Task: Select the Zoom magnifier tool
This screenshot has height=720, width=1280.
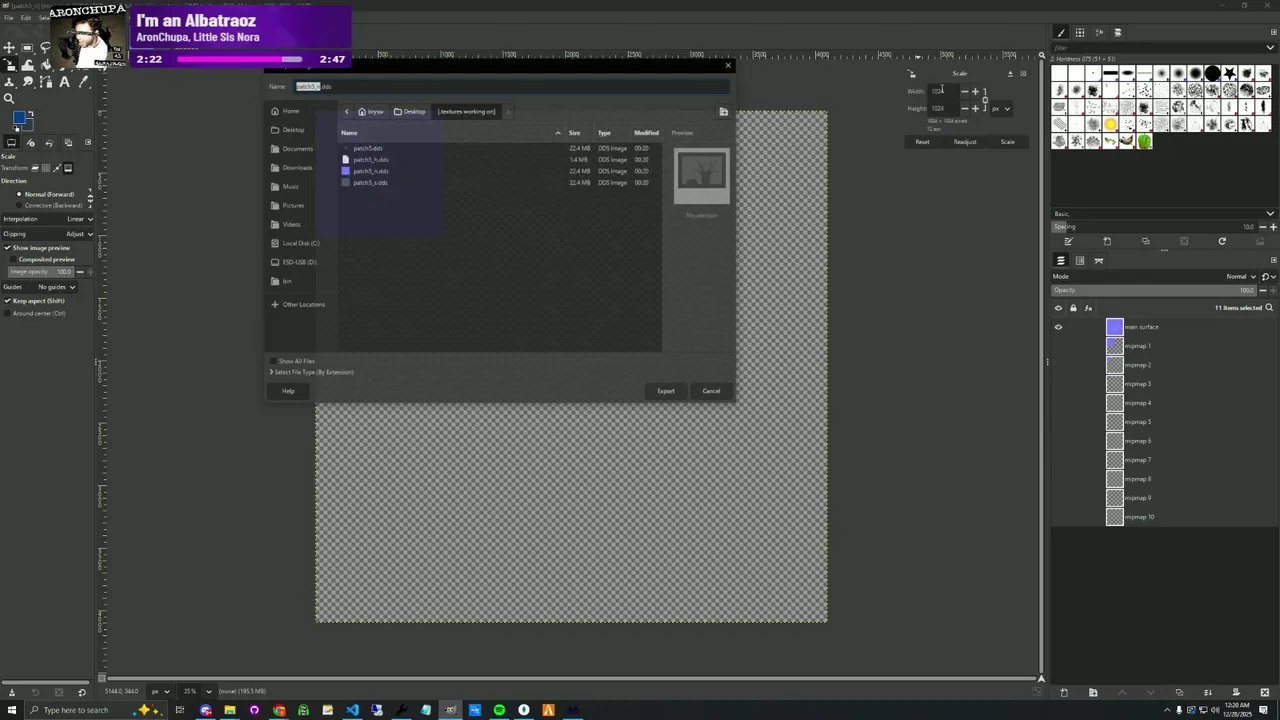Action: [x=9, y=98]
